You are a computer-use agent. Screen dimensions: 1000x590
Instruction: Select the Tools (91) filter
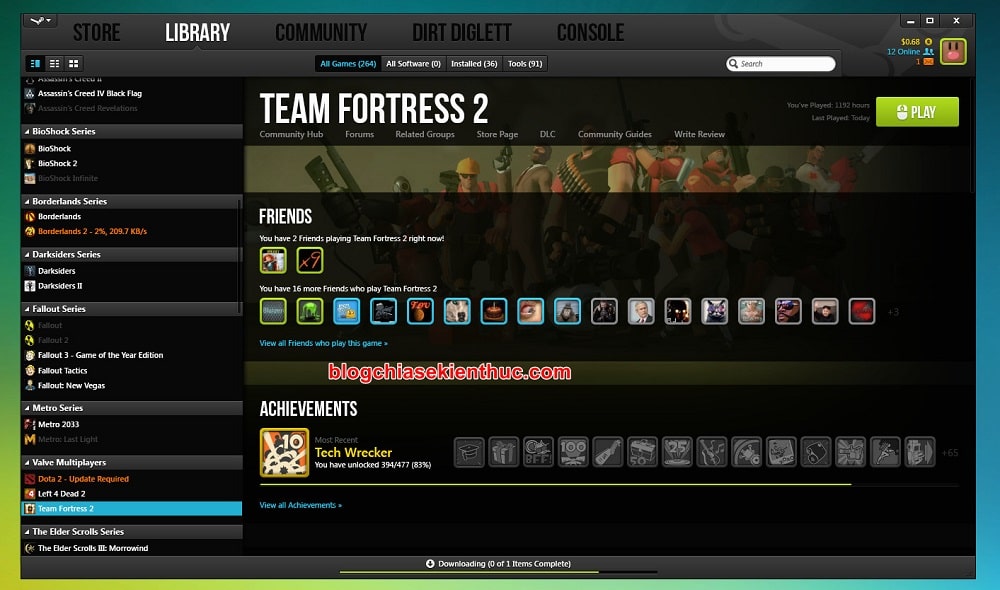[x=525, y=64]
